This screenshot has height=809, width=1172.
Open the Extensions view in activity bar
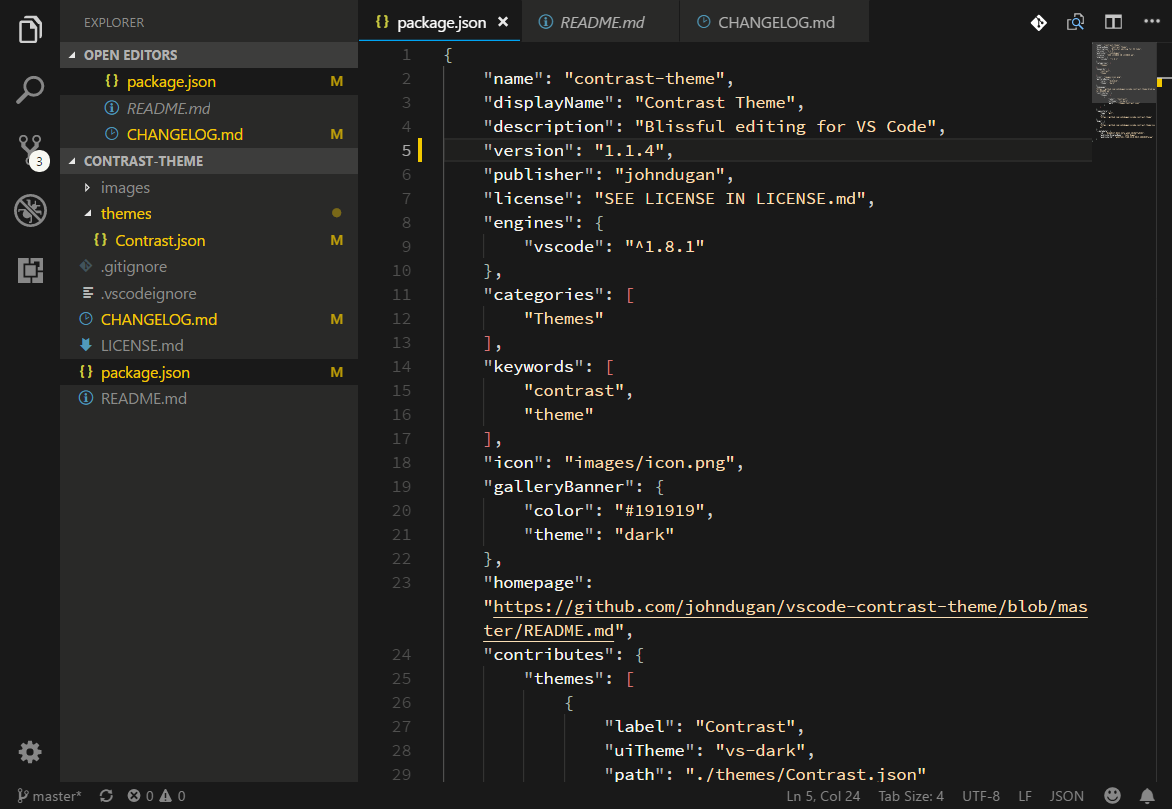pyautogui.click(x=30, y=270)
